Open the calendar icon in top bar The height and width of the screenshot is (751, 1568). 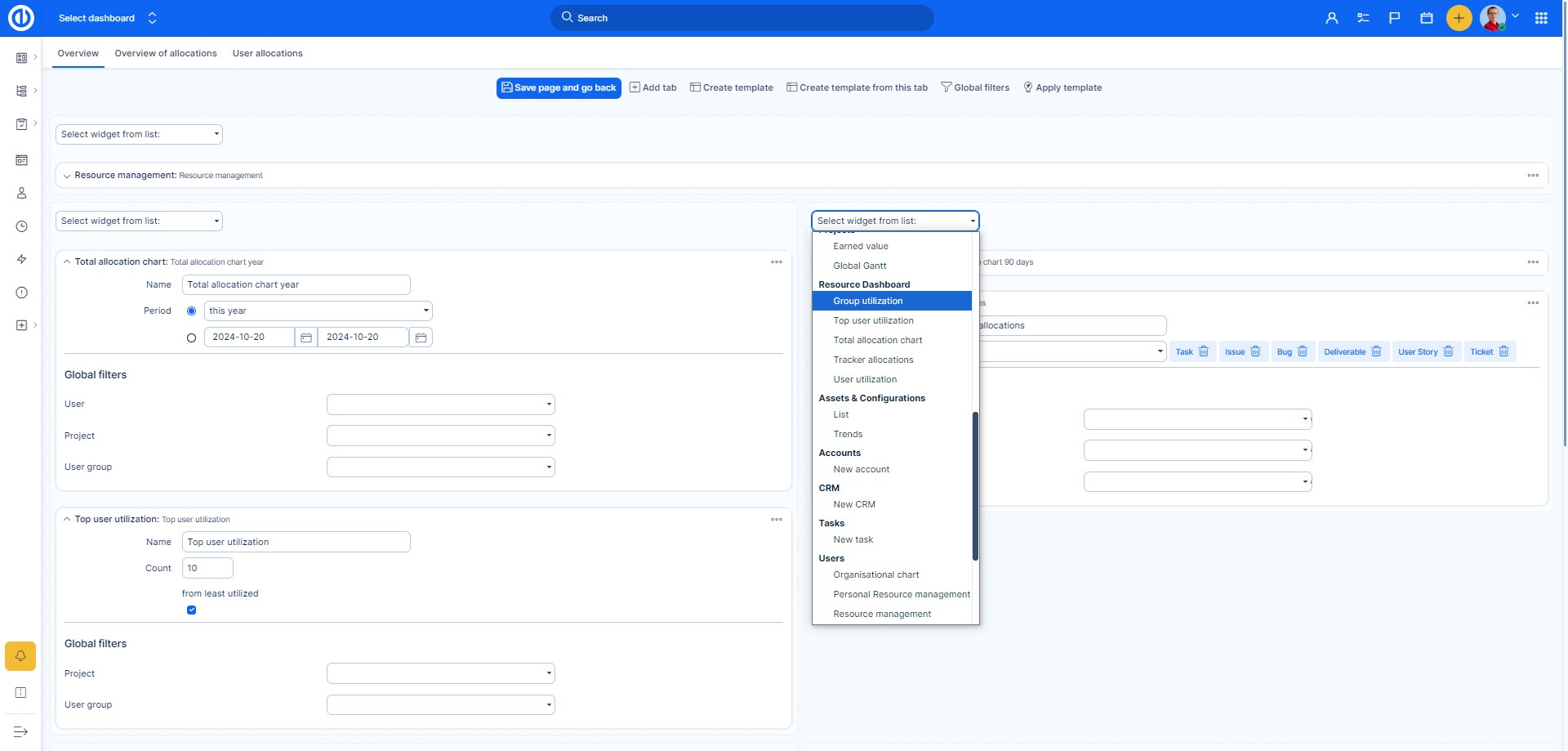(1427, 18)
